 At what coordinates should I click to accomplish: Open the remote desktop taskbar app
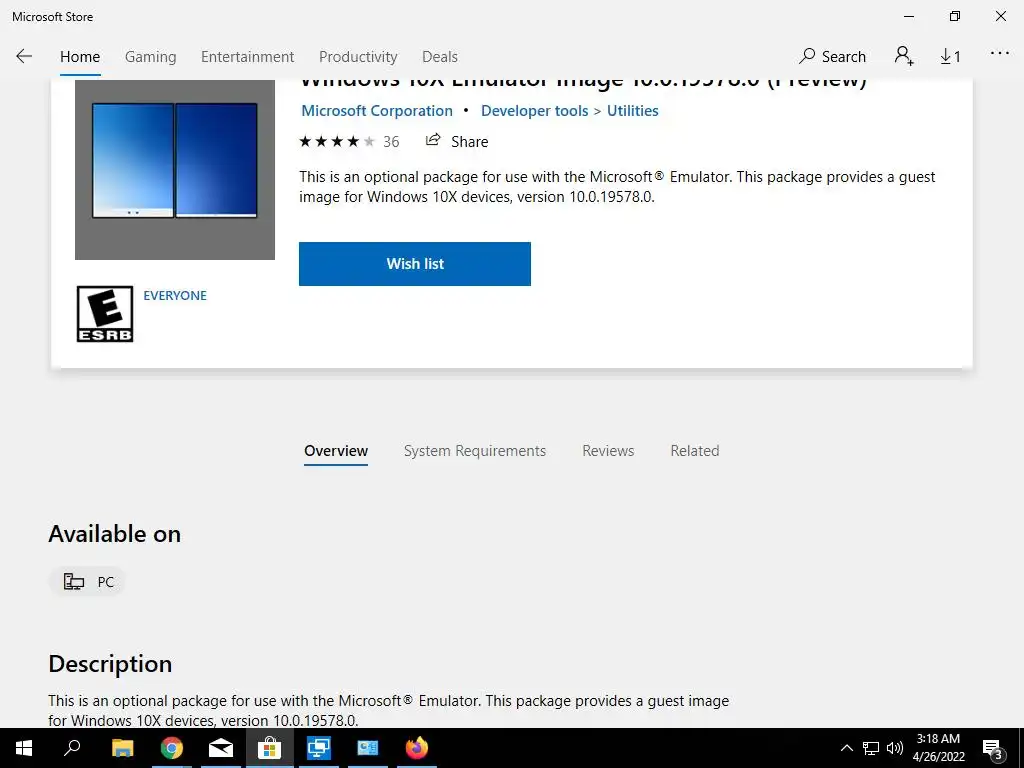point(319,748)
